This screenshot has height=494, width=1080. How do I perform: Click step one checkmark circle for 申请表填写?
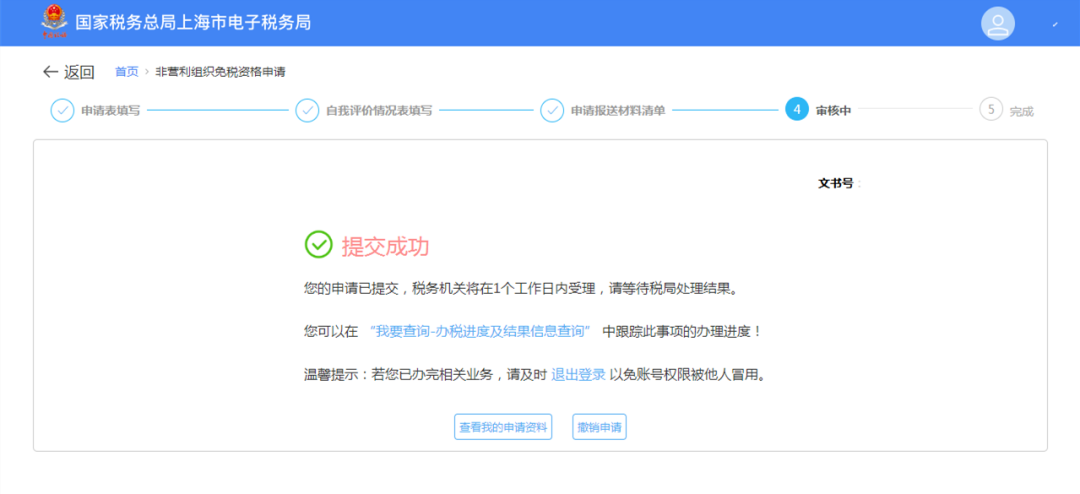(62, 110)
